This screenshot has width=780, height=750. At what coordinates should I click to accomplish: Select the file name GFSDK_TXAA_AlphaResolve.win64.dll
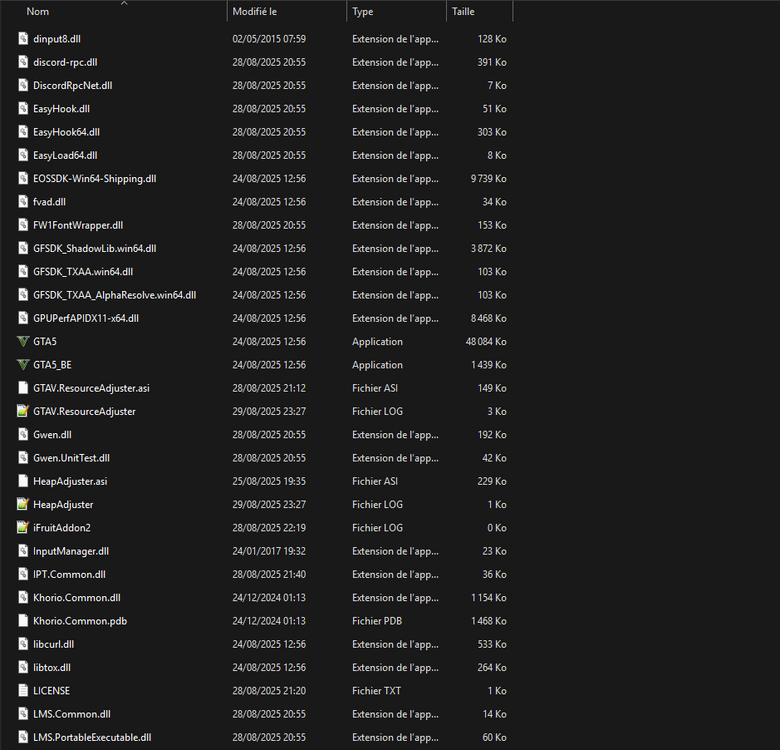point(115,295)
